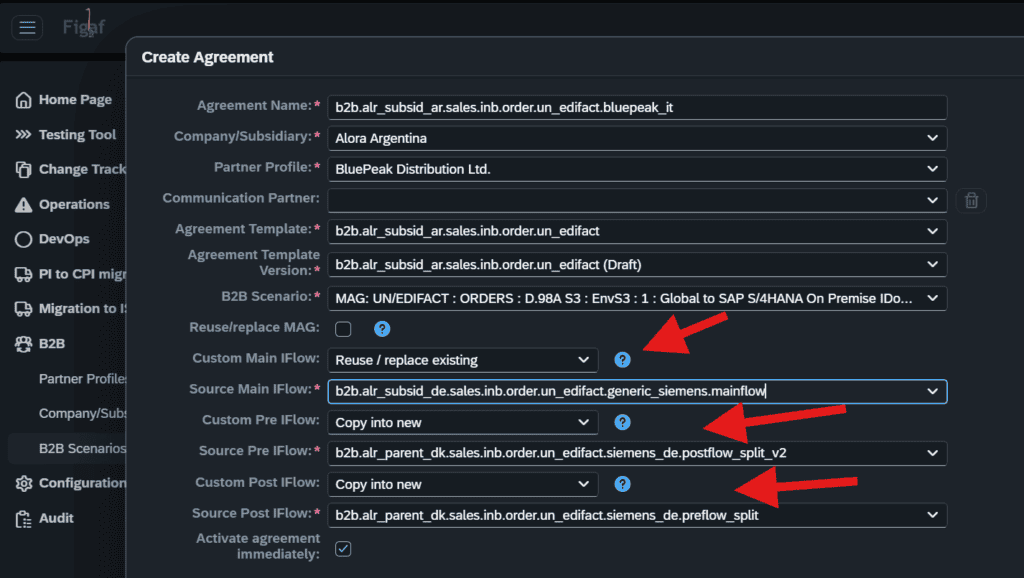Click the Home Page house icon
1024x578 pixels.
click(24, 100)
